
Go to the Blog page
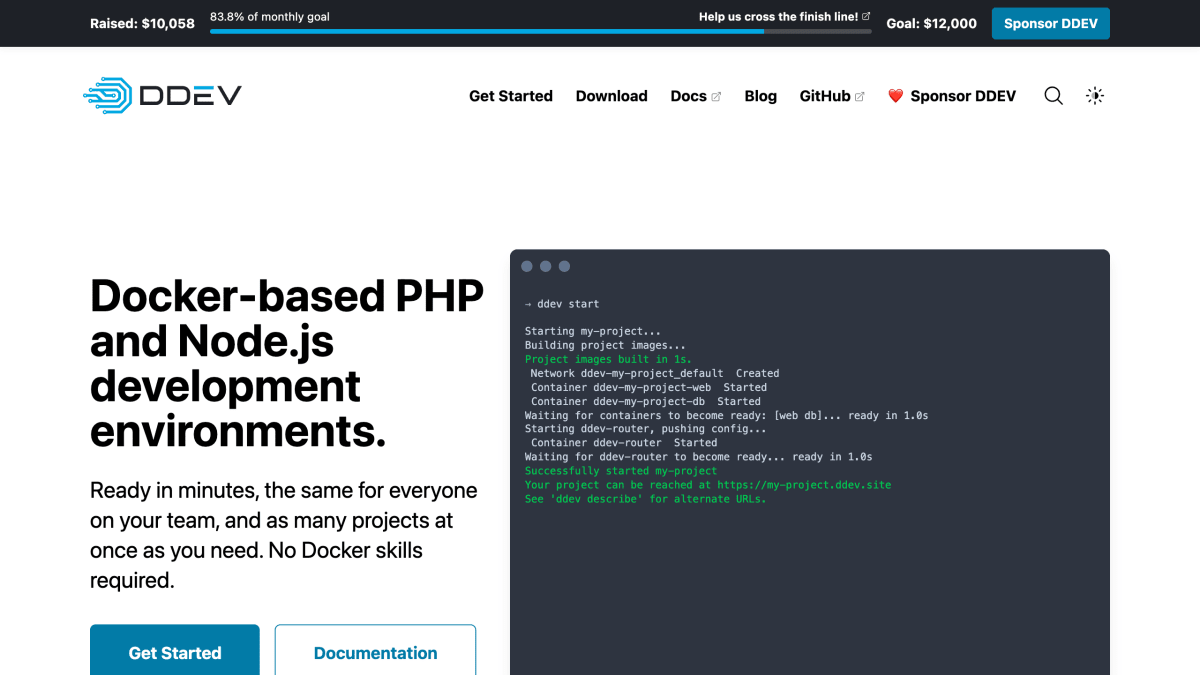[x=761, y=96]
